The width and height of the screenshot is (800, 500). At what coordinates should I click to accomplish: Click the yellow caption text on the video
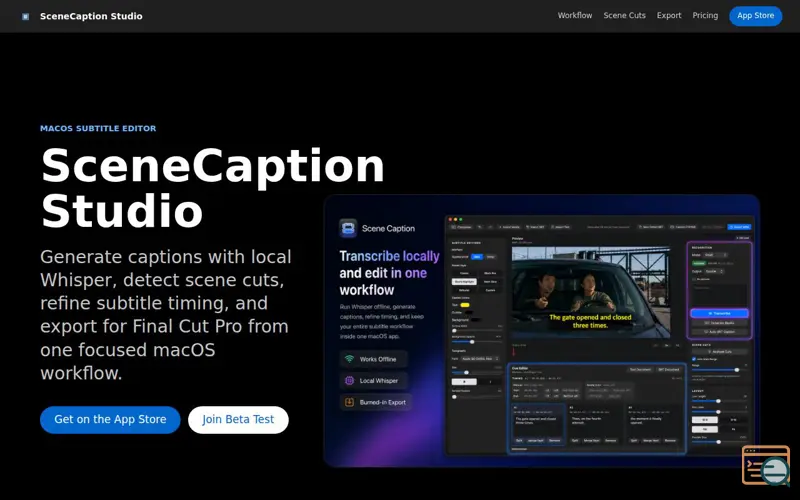[590, 321]
